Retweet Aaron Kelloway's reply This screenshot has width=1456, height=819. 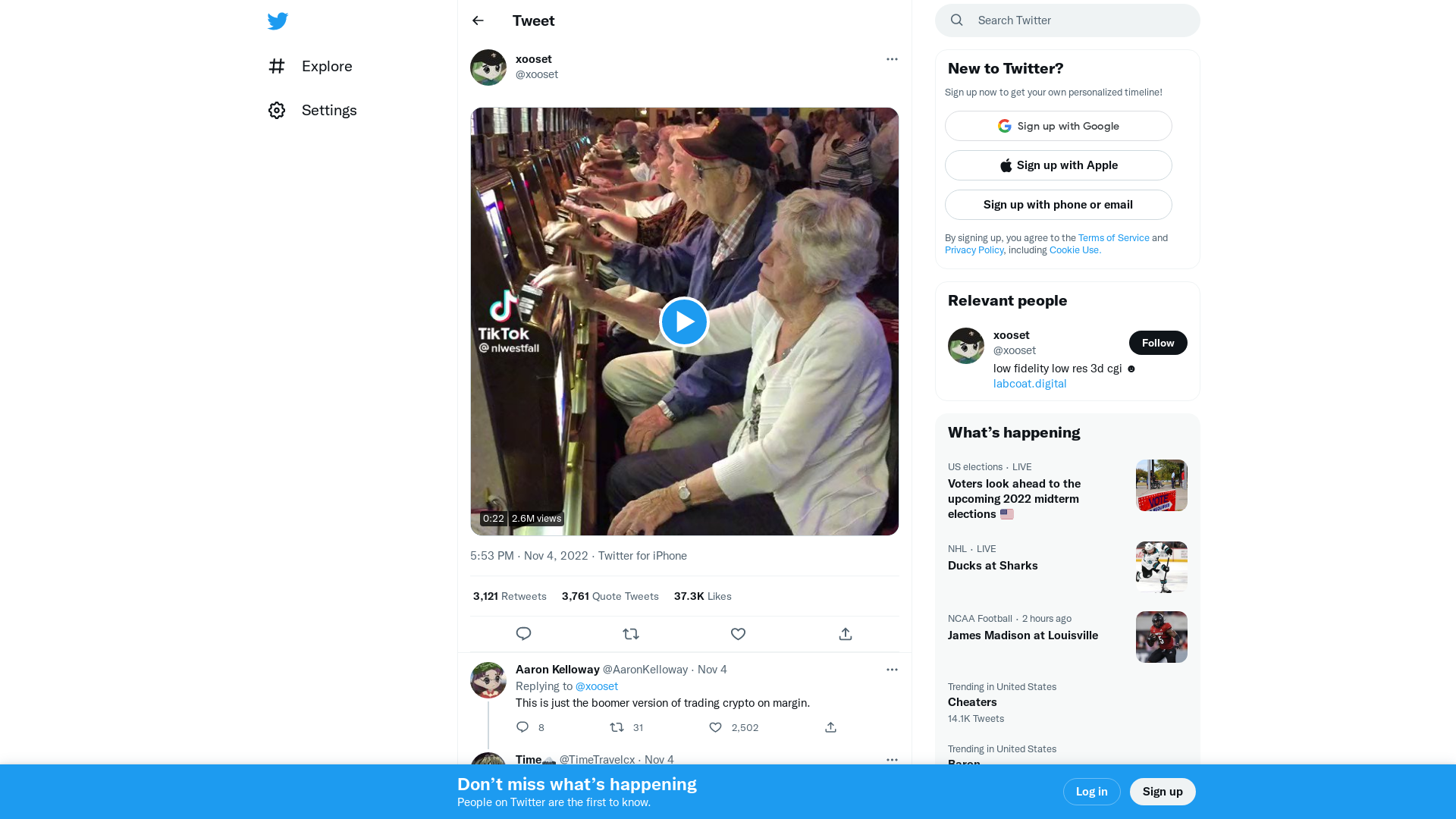(617, 727)
